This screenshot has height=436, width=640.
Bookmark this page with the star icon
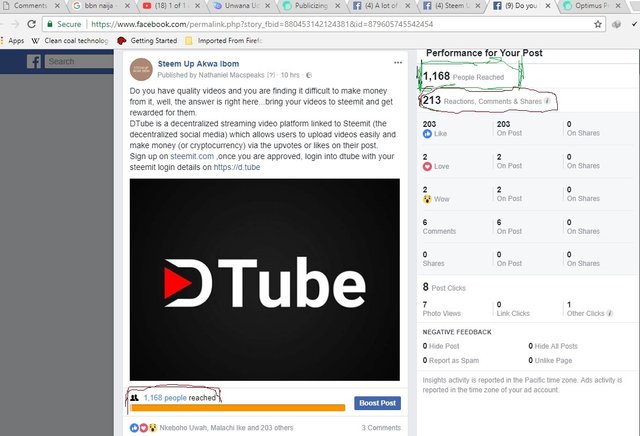point(598,24)
